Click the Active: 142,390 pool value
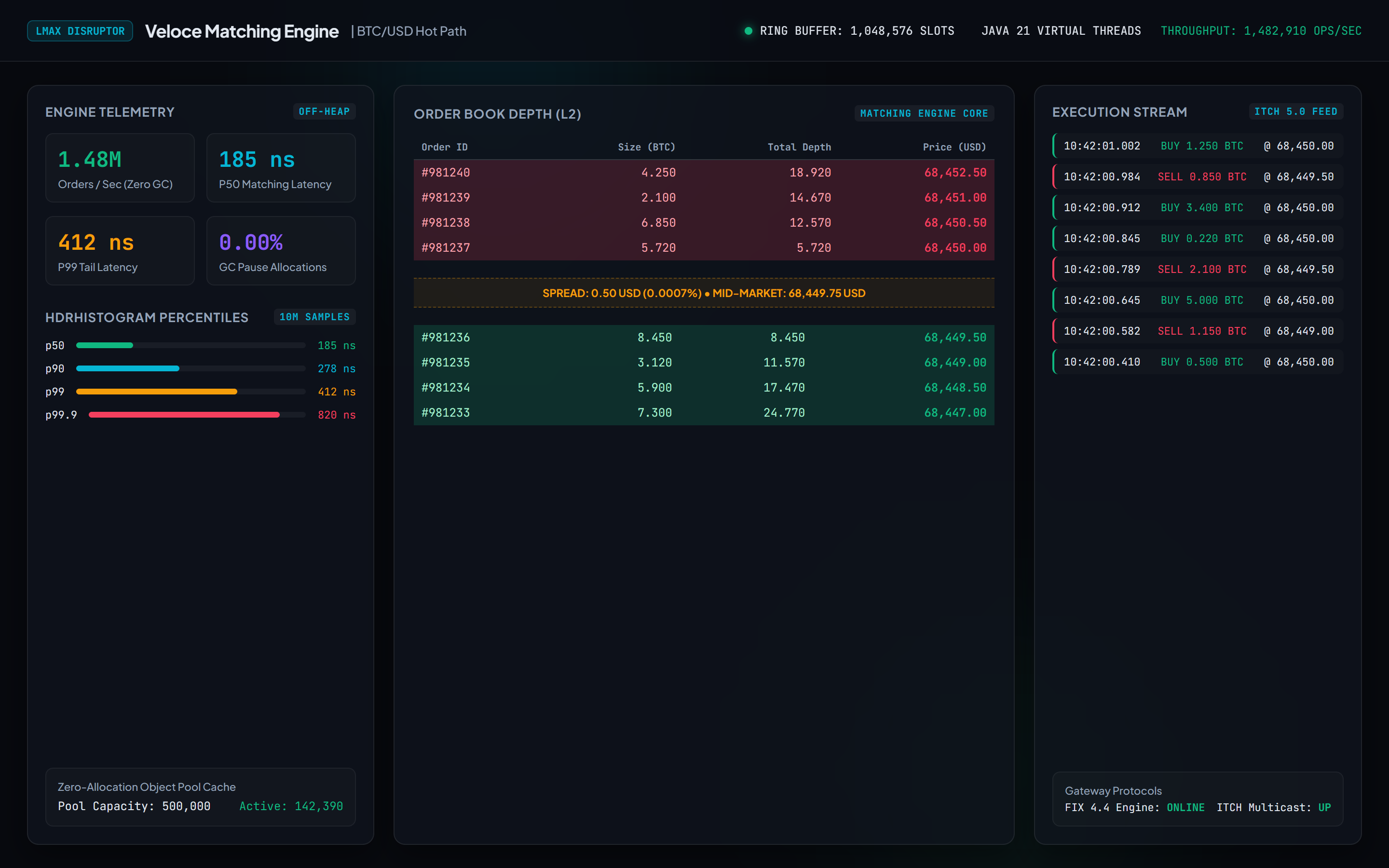This screenshot has width=1389, height=868. 291,806
